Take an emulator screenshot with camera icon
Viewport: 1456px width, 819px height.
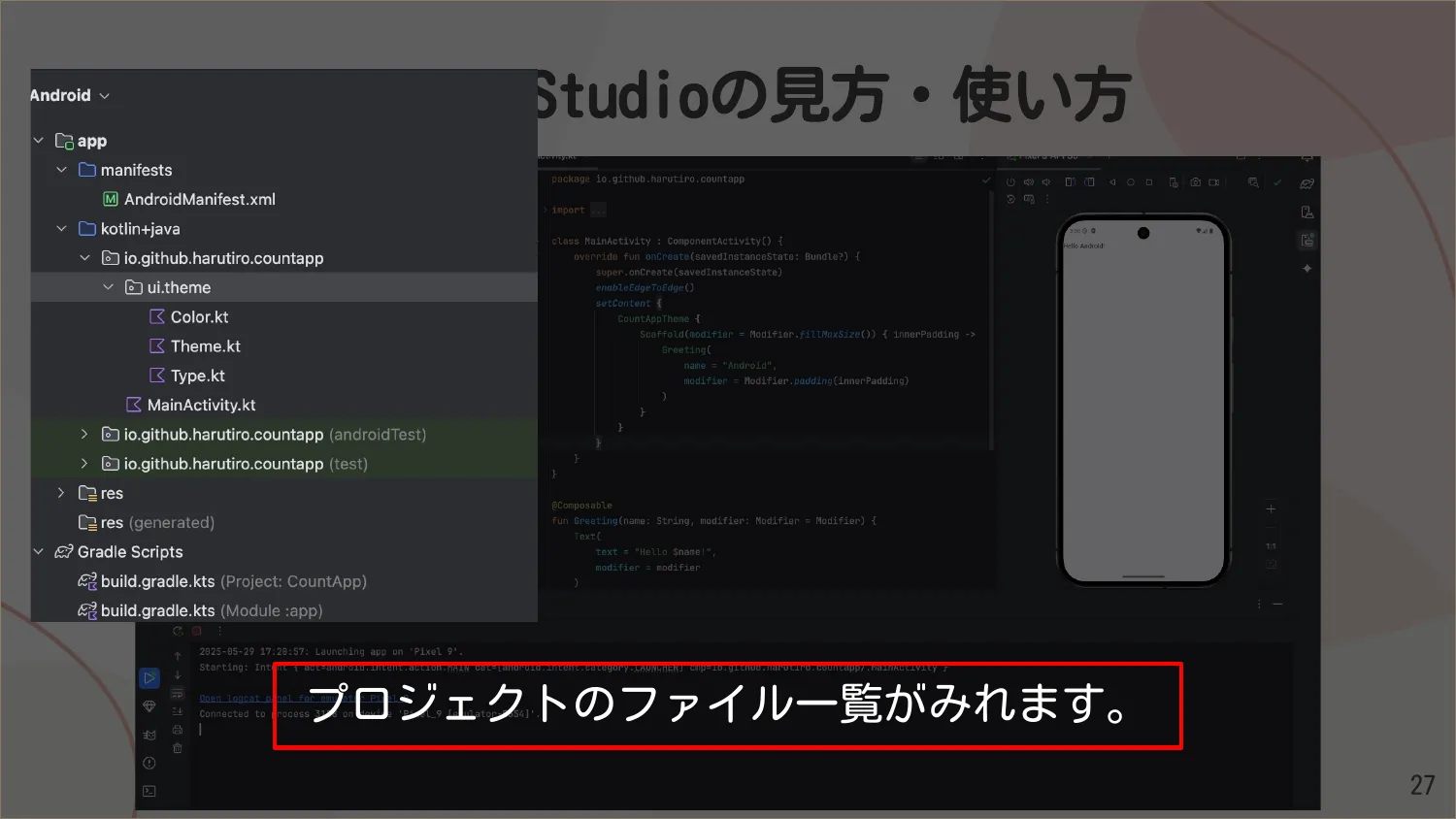[1195, 182]
